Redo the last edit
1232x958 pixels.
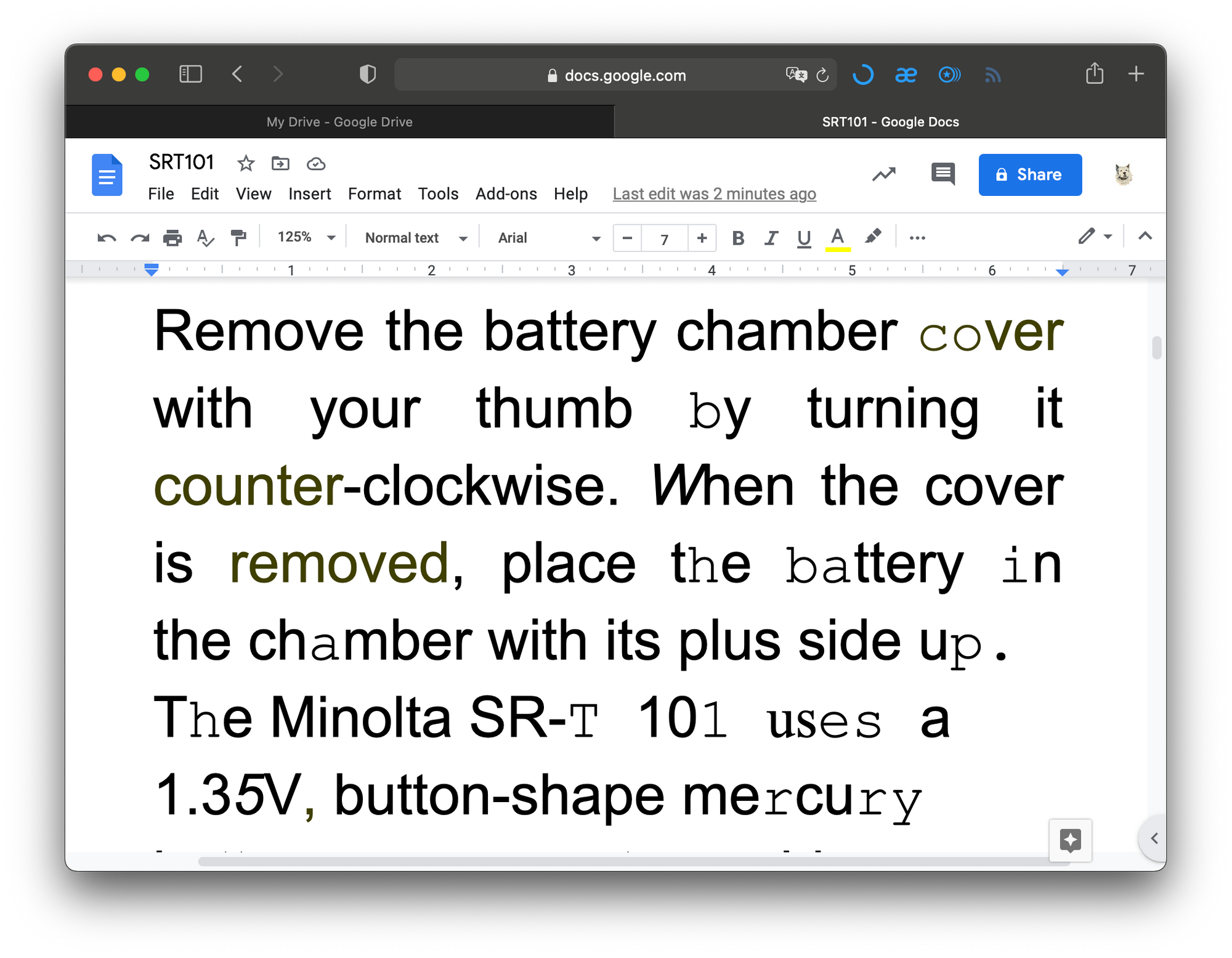[x=139, y=238]
